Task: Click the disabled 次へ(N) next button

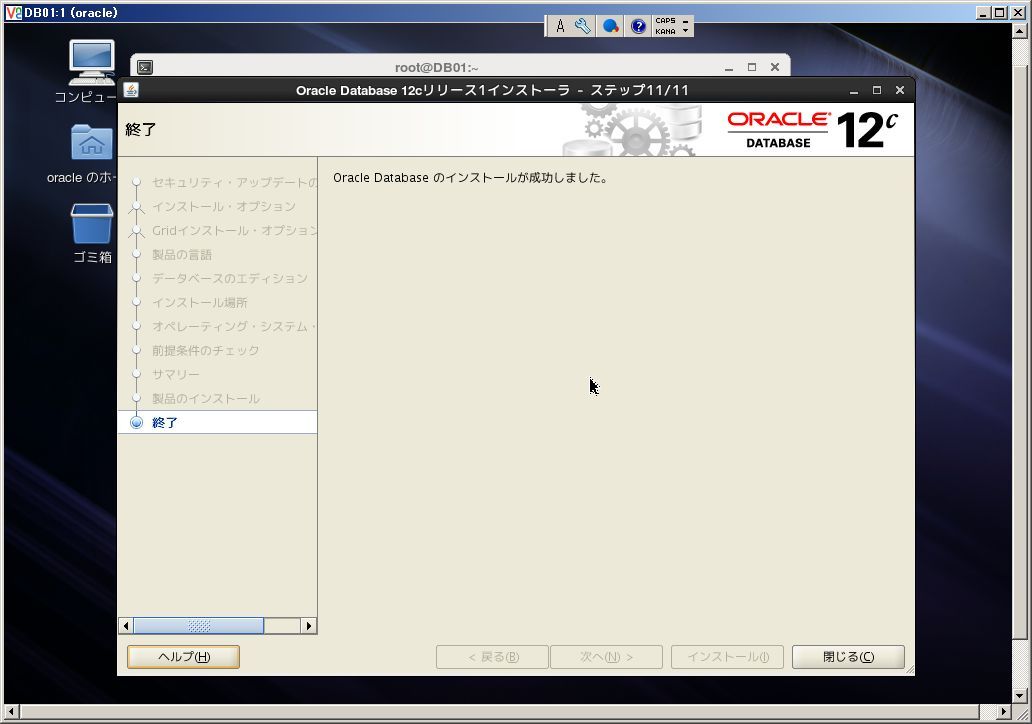Action: click(606, 657)
